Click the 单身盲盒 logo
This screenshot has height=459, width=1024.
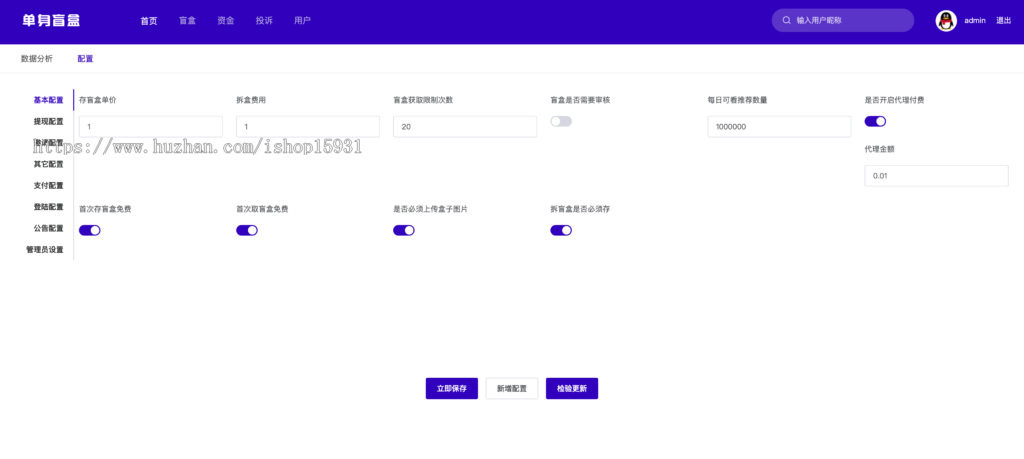(51, 20)
